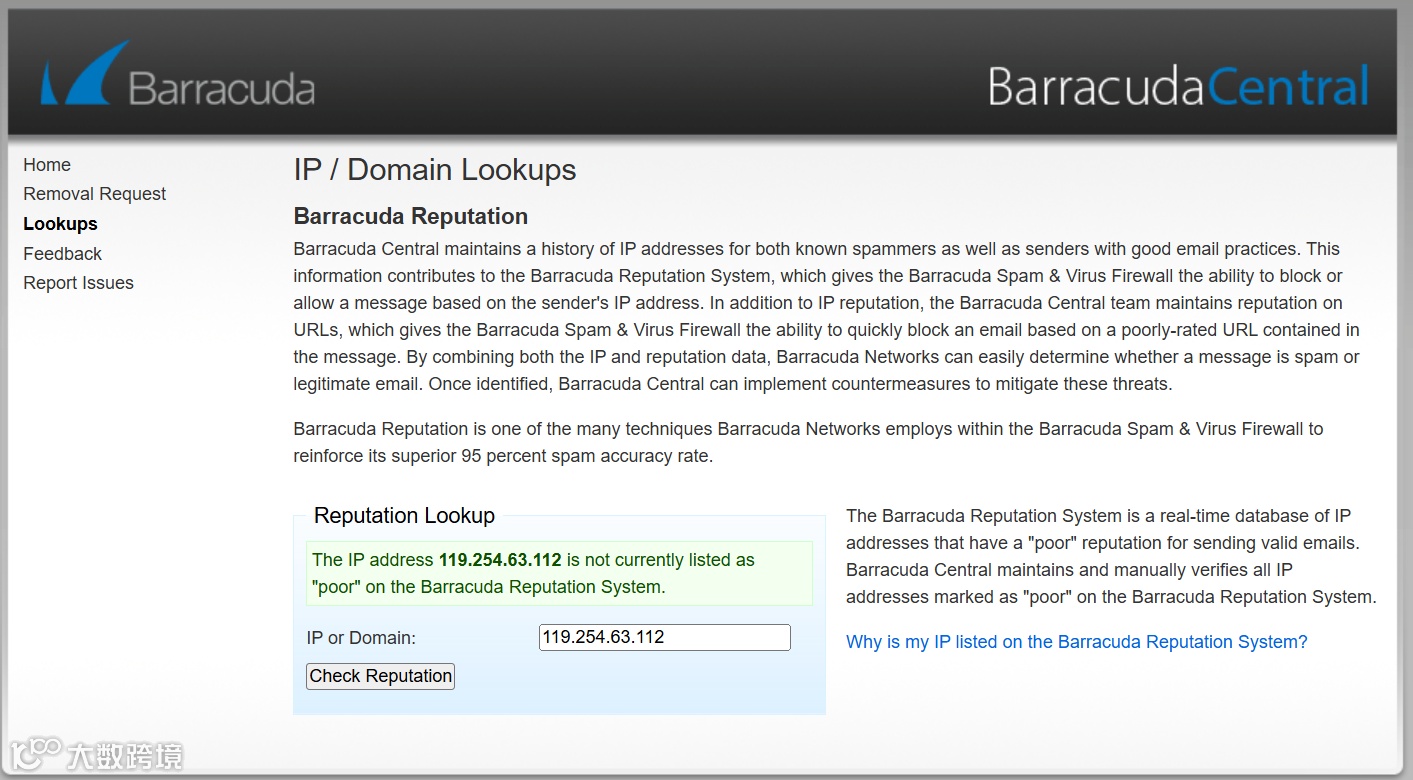The image size is (1413, 780).
Task: Click the bold IP 119.254.63.112 in the result
Action: tap(500, 560)
